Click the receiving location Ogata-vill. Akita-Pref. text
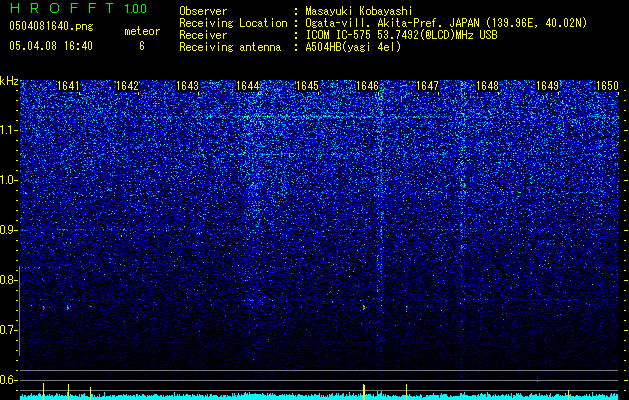The height and width of the screenshot is (400, 629). pyautogui.click(x=374, y=23)
